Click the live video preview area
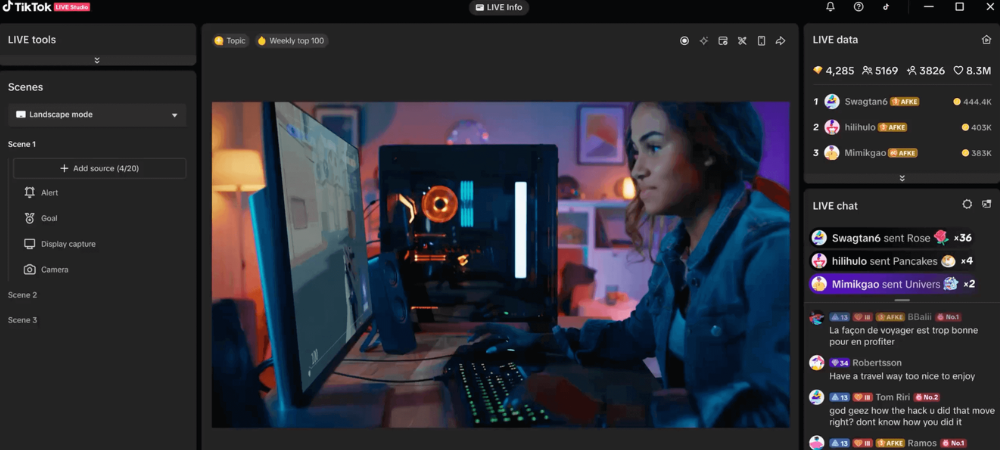Image resolution: width=1000 pixels, height=450 pixels. 500,265
